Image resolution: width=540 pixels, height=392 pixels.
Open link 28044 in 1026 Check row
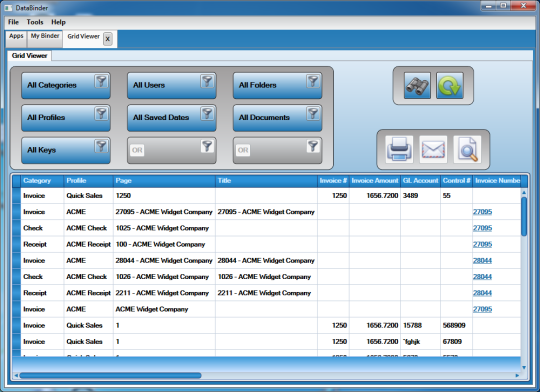pyautogui.click(x=482, y=277)
